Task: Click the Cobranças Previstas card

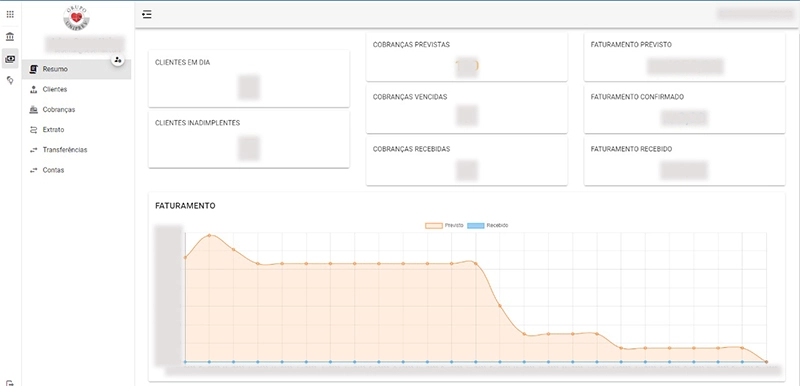Action: coord(467,57)
